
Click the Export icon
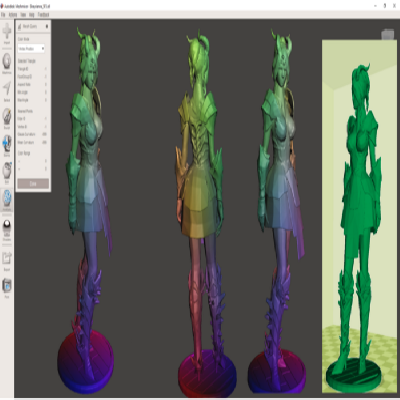pos(7,261)
